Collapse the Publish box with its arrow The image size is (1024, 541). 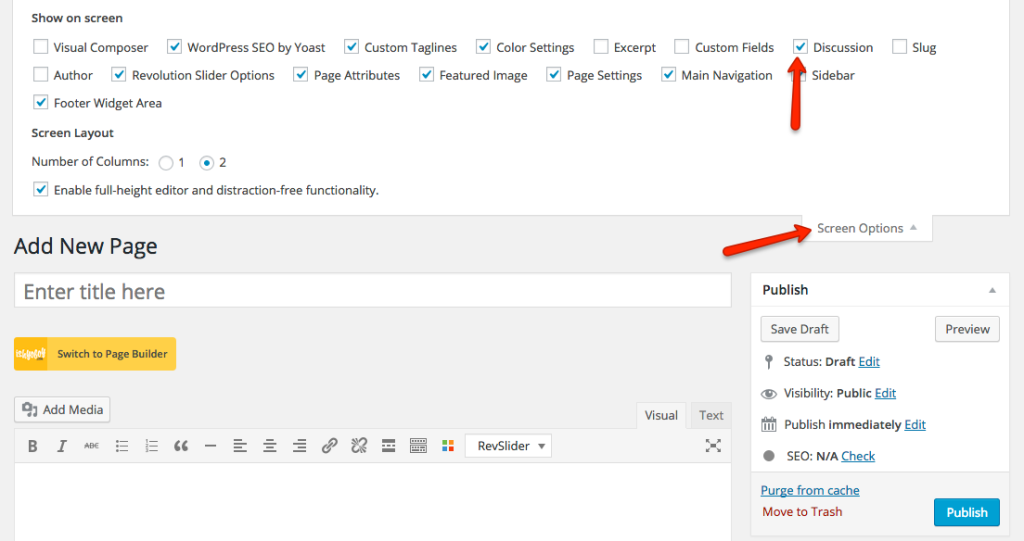(x=992, y=290)
